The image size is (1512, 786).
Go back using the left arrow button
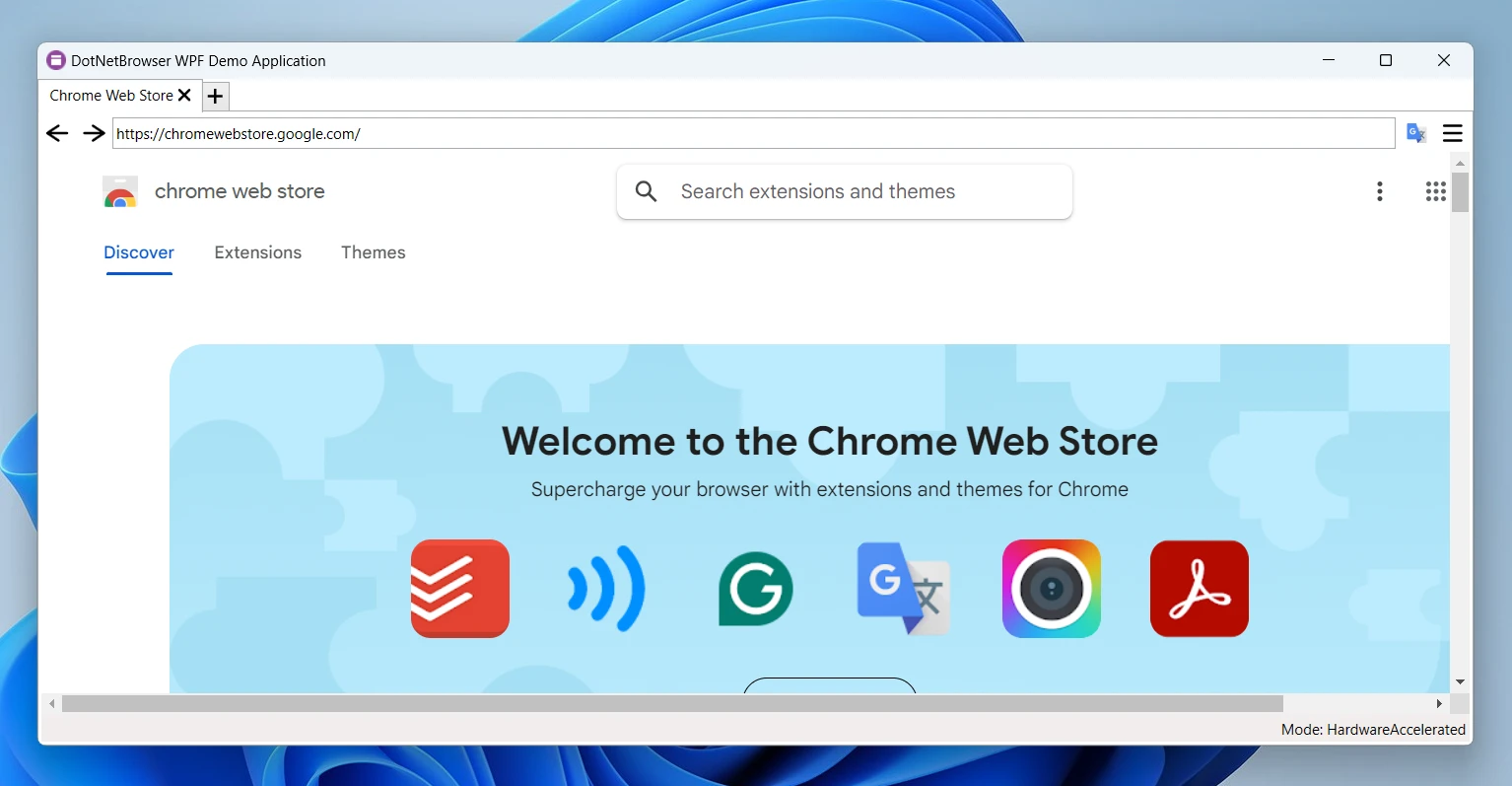coord(57,133)
